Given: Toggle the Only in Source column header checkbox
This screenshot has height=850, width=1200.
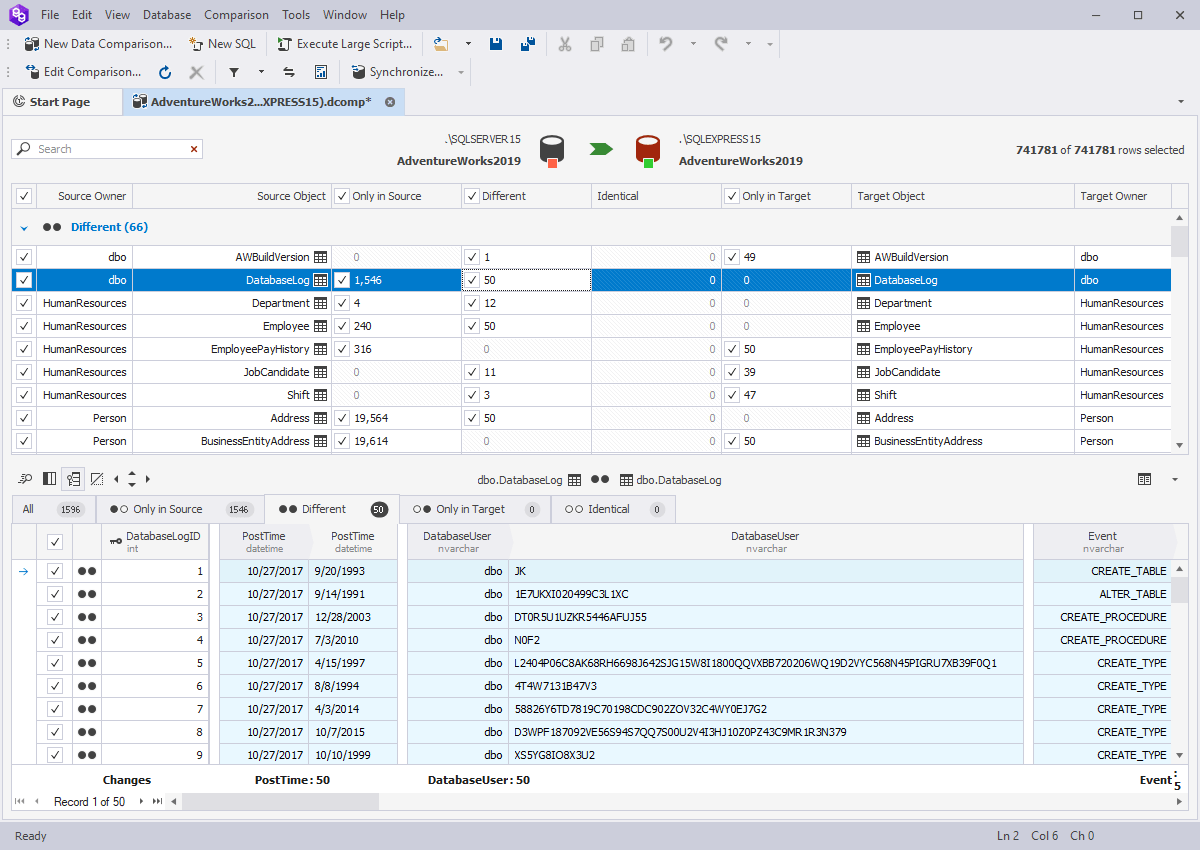Looking at the screenshot, I should (x=342, y=196).
